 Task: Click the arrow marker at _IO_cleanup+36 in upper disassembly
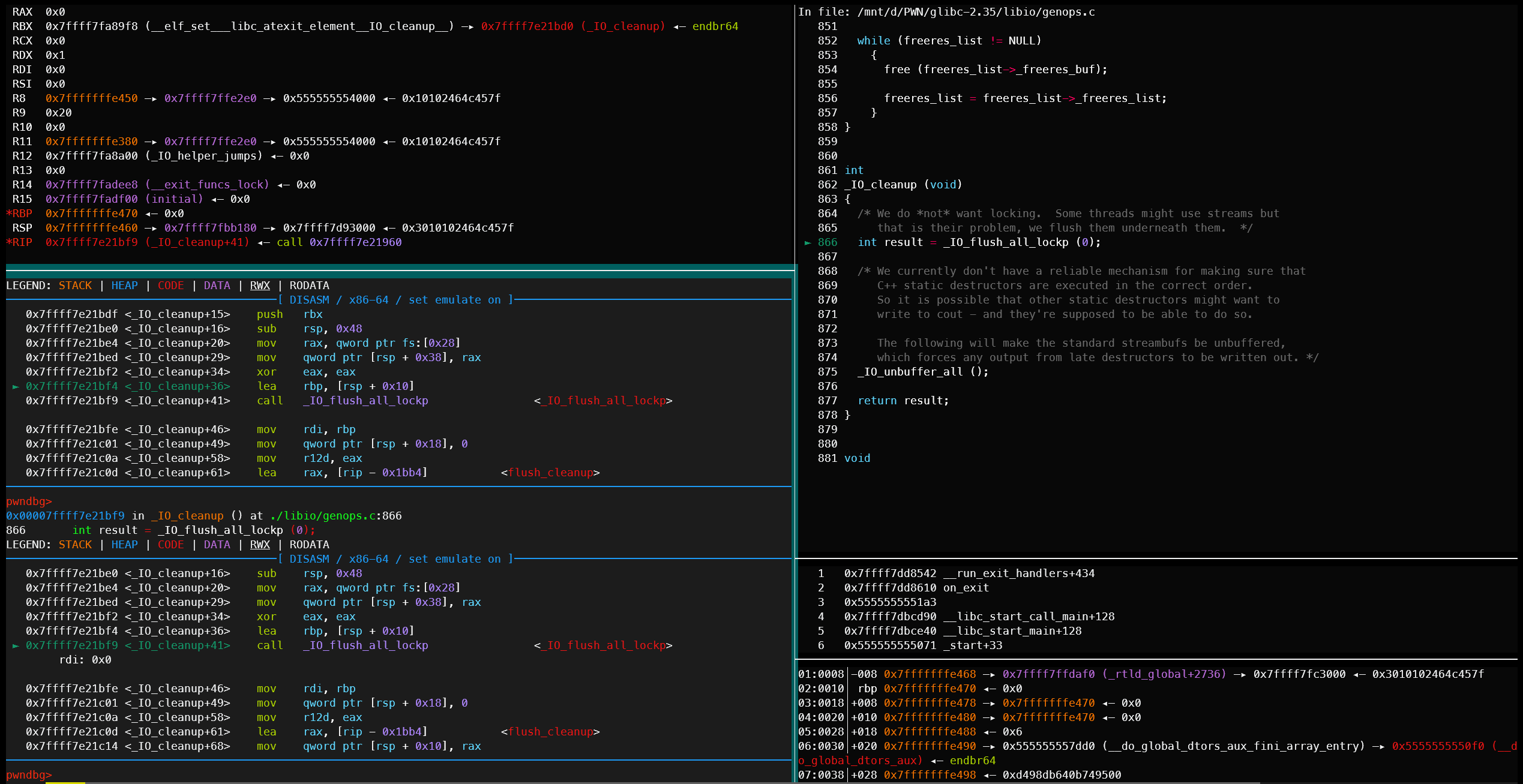pos(16,386)
